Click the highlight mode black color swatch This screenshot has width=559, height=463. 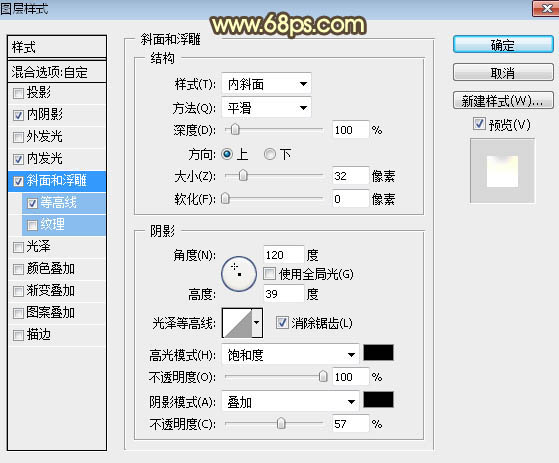[x=378, y=353]
